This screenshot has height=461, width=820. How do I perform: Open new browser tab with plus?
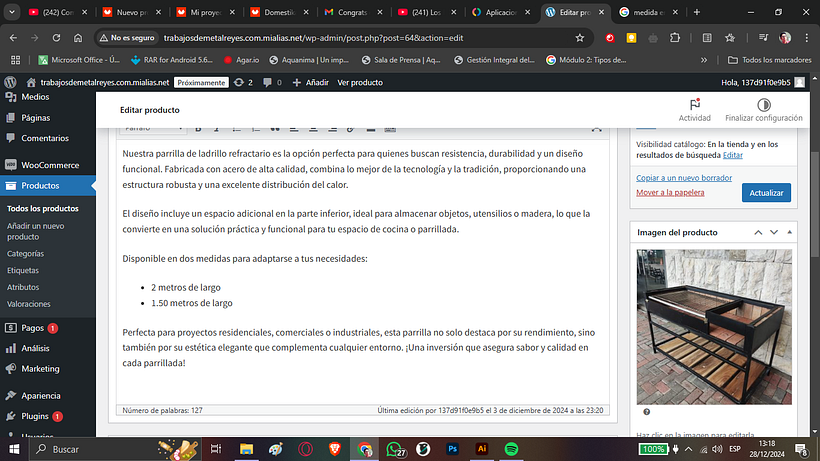click(697, 12)
